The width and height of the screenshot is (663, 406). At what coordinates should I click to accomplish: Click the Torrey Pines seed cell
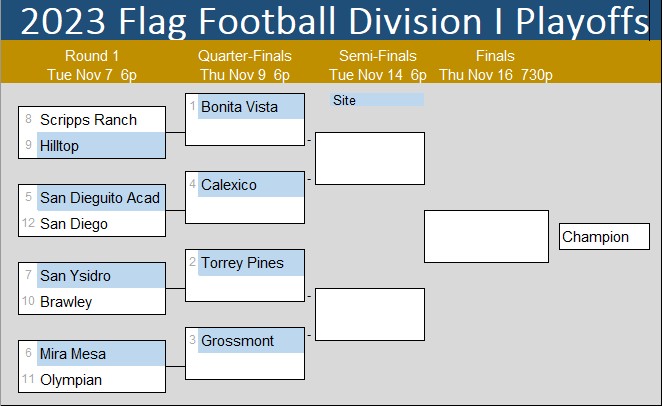250,263
